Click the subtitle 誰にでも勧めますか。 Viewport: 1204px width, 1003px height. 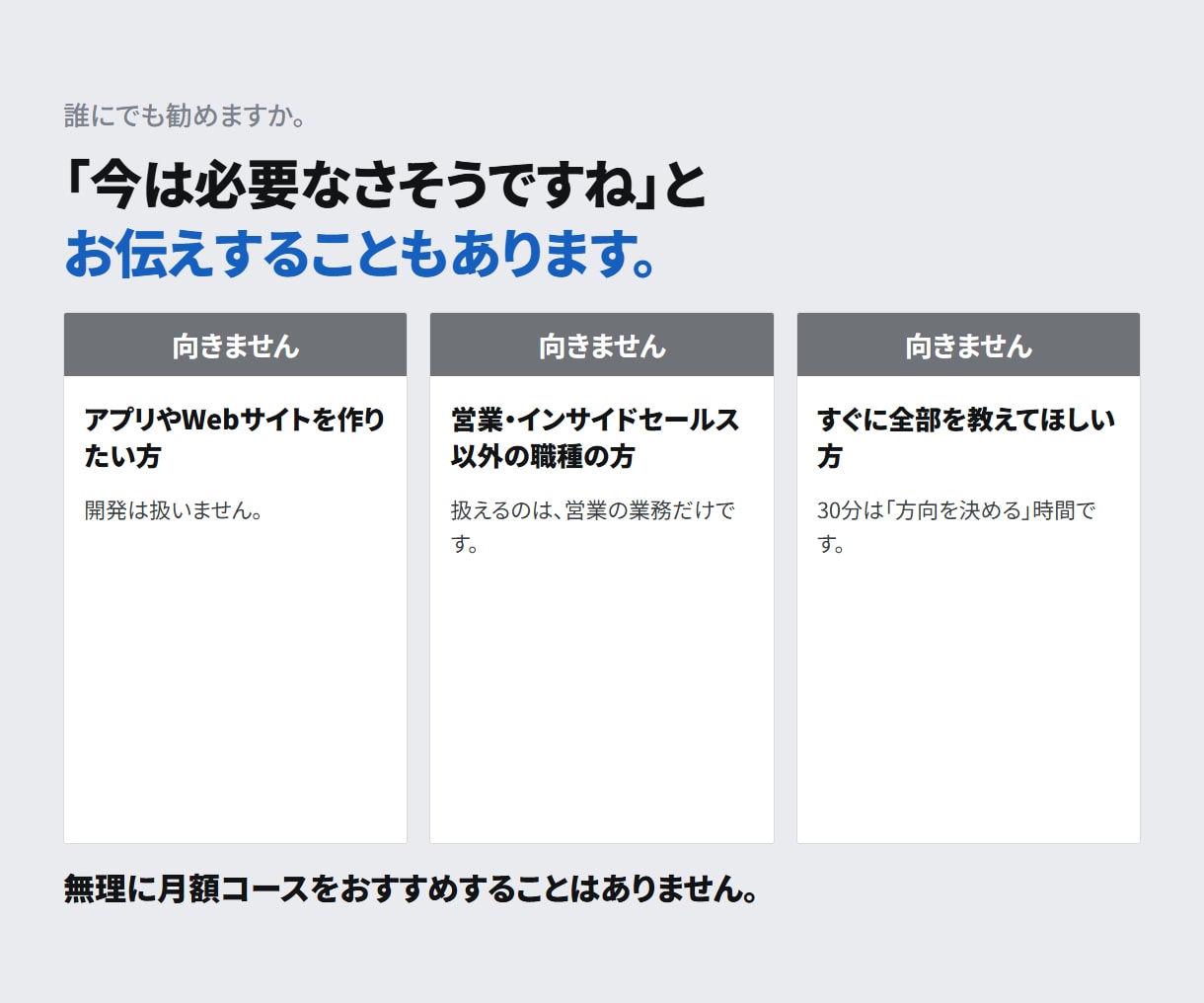pos(186,116)
